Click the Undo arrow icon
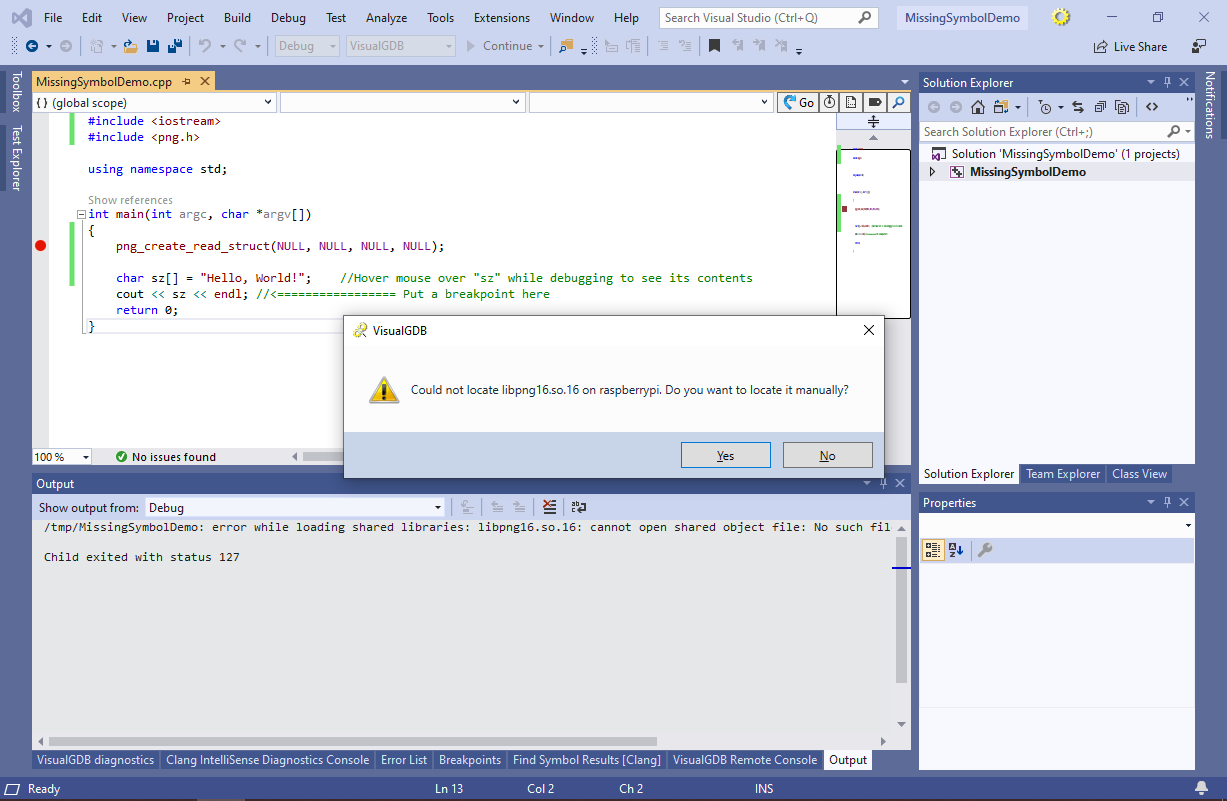Image resolution: width=1227 pixels, height=801 pixels. [x=205, y=46]
